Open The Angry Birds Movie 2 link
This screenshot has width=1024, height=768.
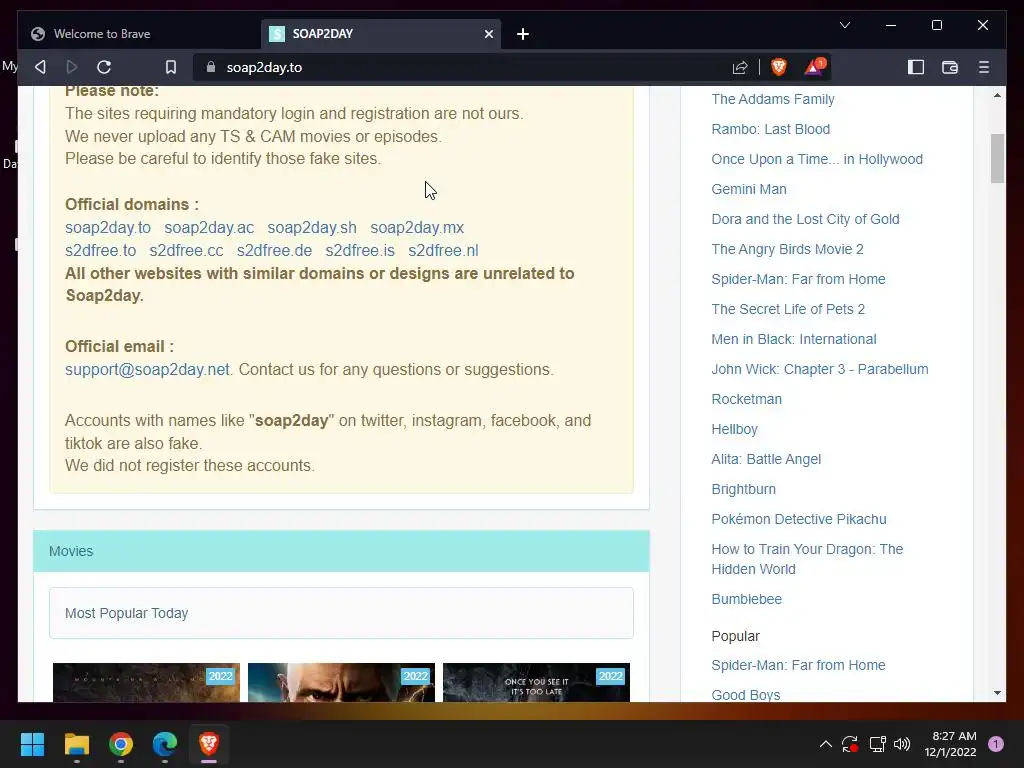(787, 249)
